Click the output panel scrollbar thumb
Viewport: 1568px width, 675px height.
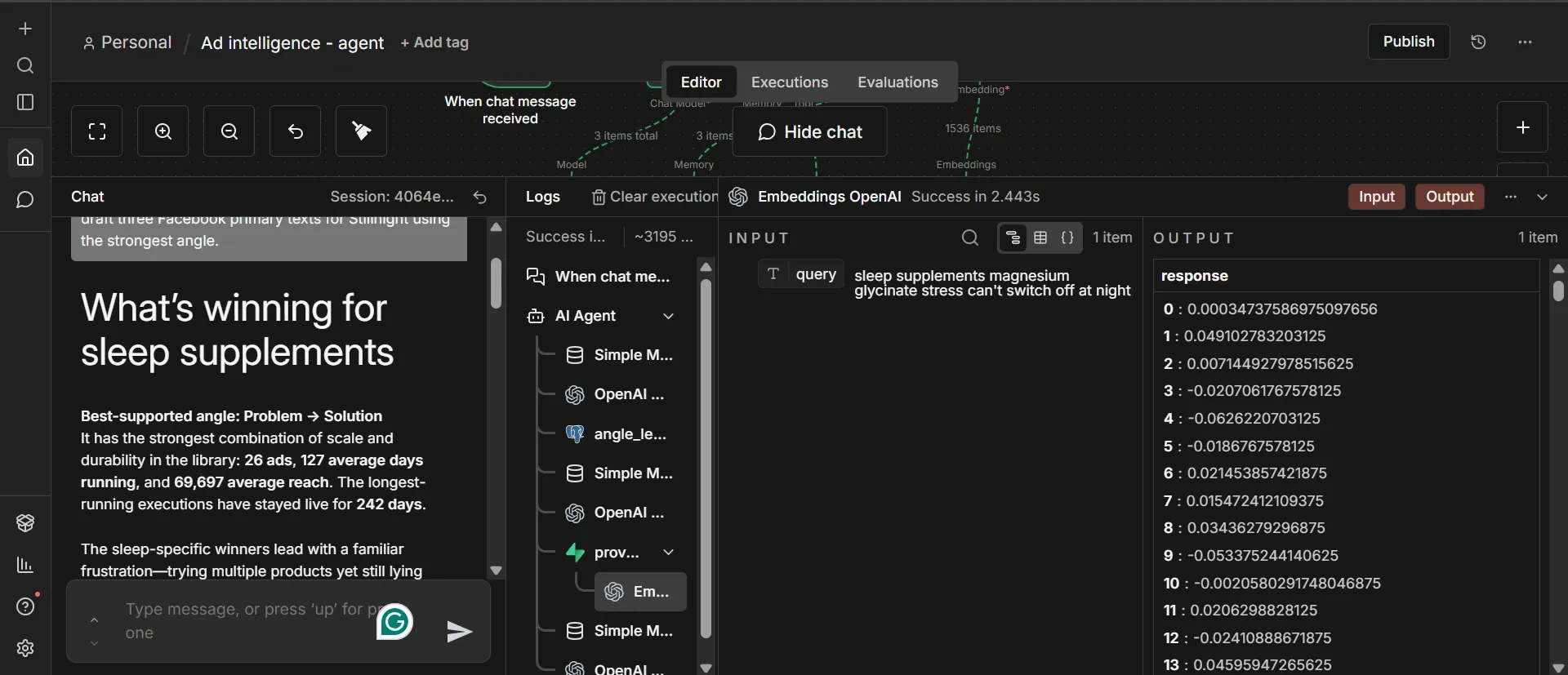1558,291
